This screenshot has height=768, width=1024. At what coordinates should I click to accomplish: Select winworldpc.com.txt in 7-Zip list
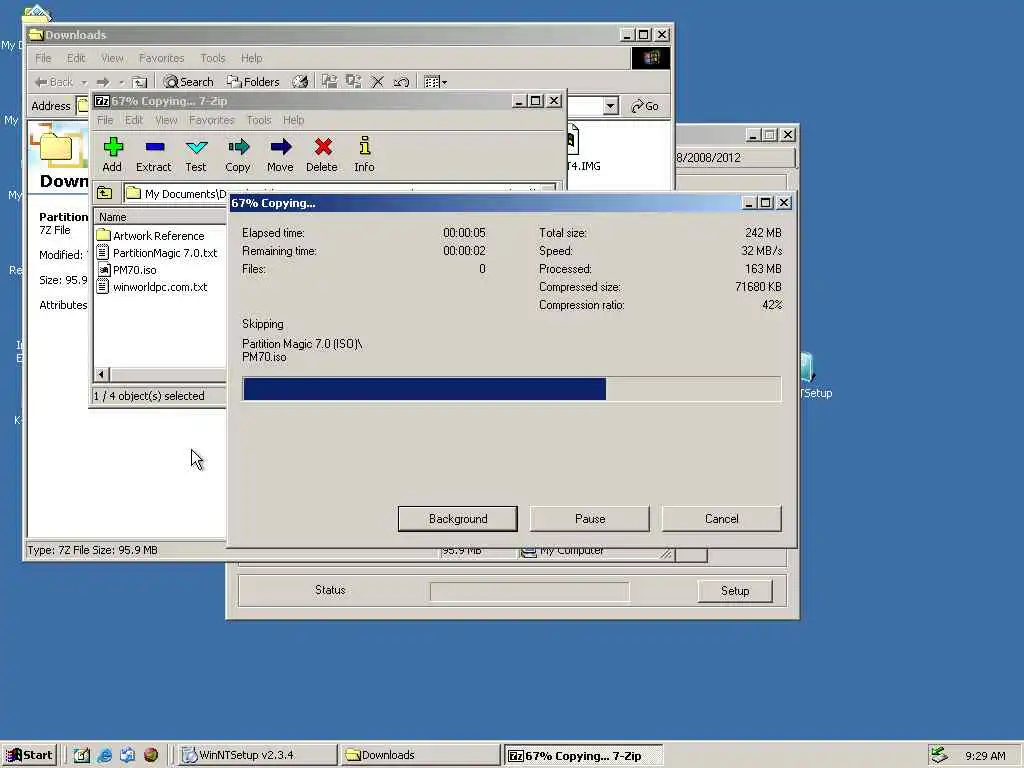[x=152, y=287]
